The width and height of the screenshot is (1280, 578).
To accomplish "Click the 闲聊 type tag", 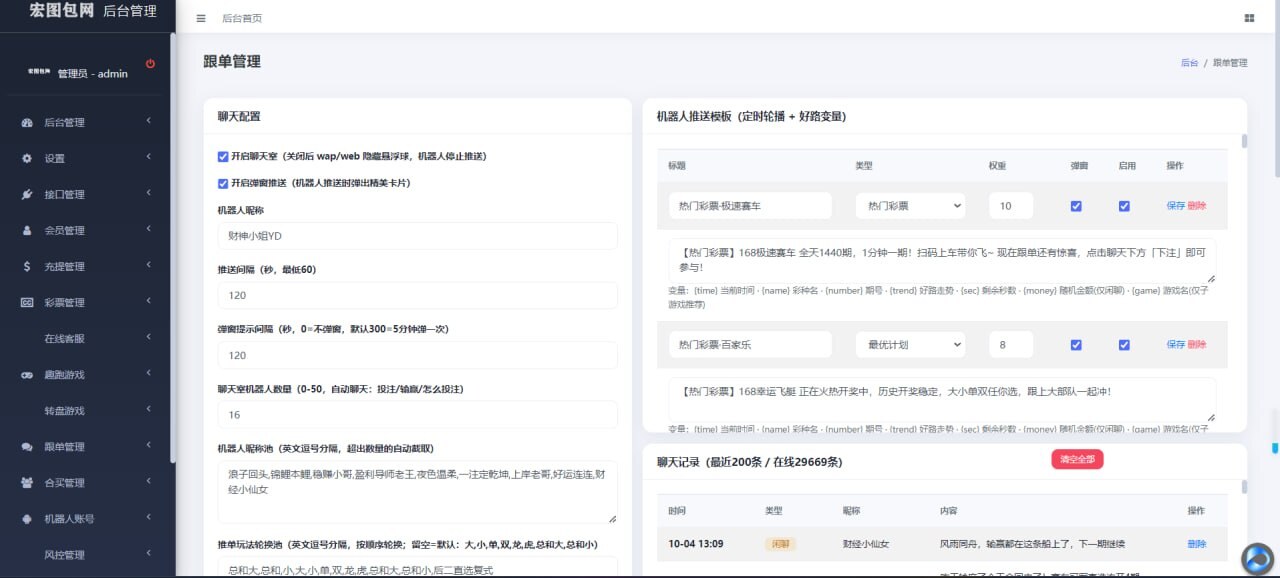I will pyautogui.click(x=780, y=544).
